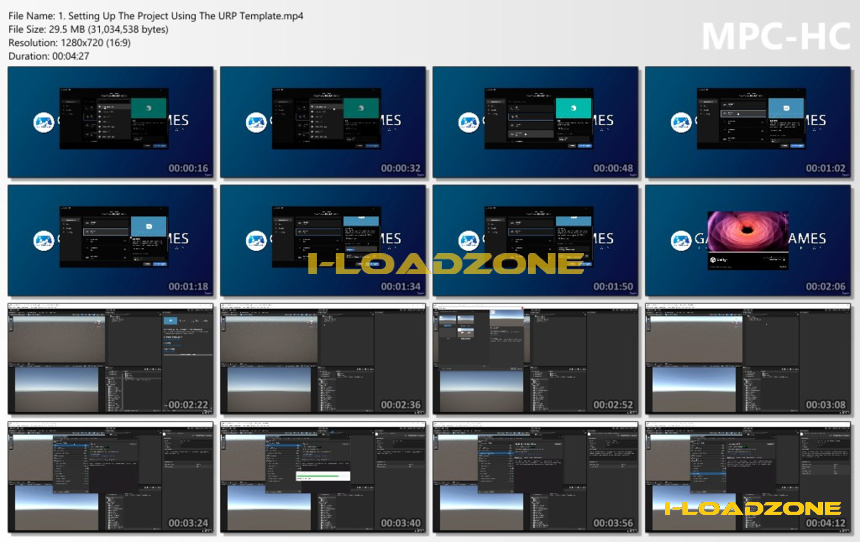
Task: Open the project settings frame at 00:03:24
Action: [x=110, y=477]
